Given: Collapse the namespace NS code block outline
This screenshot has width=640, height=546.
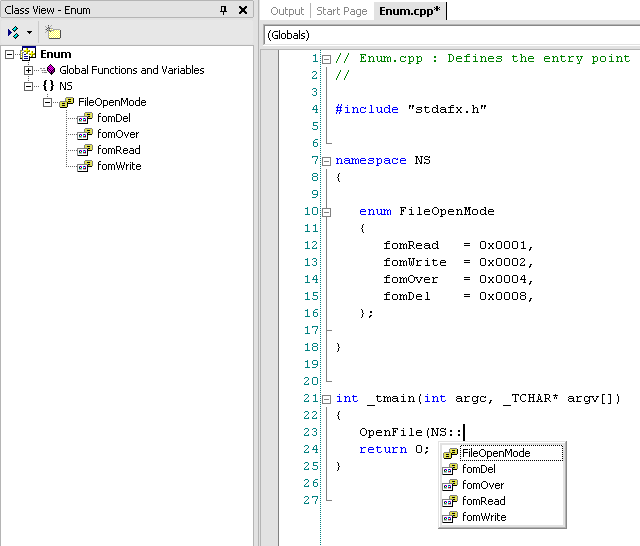Looking at the screenshot, I should point(326,160).
